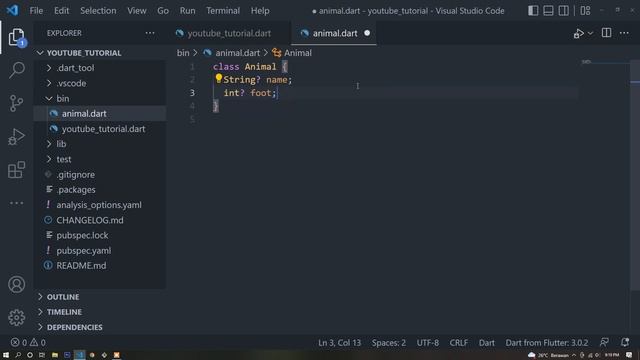The image size is (640, 360).
Task: Open the Windows Start menu
Action: coord(6,355)
